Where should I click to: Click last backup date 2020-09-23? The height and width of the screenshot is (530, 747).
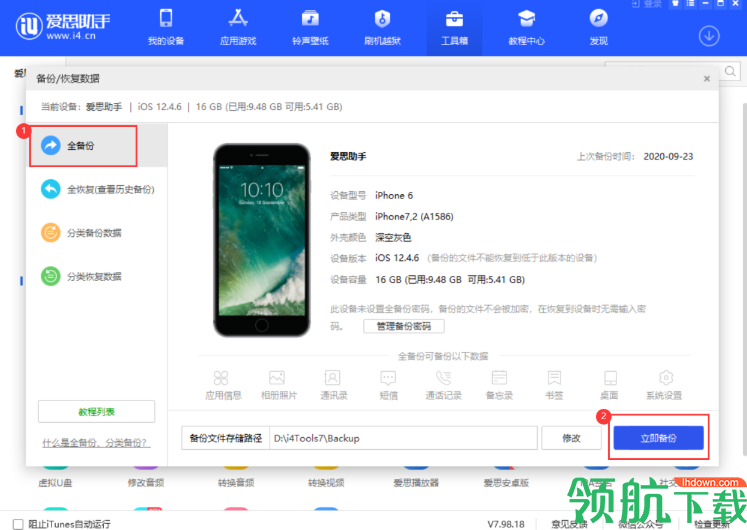[668, 157]
